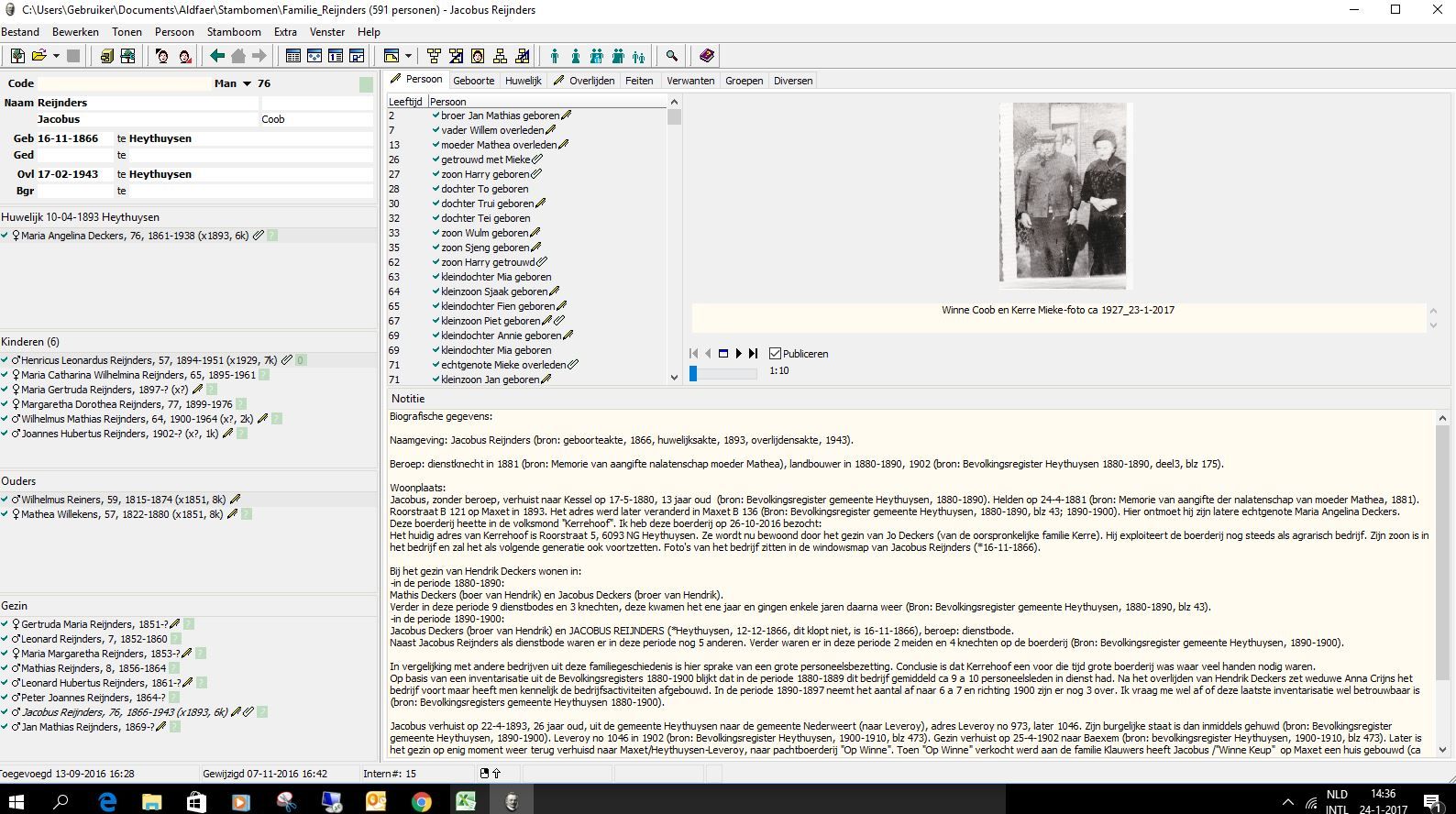Click the grey home arrow icon
The height and width of the screenshot is (814, 1456).
[238, 56]
